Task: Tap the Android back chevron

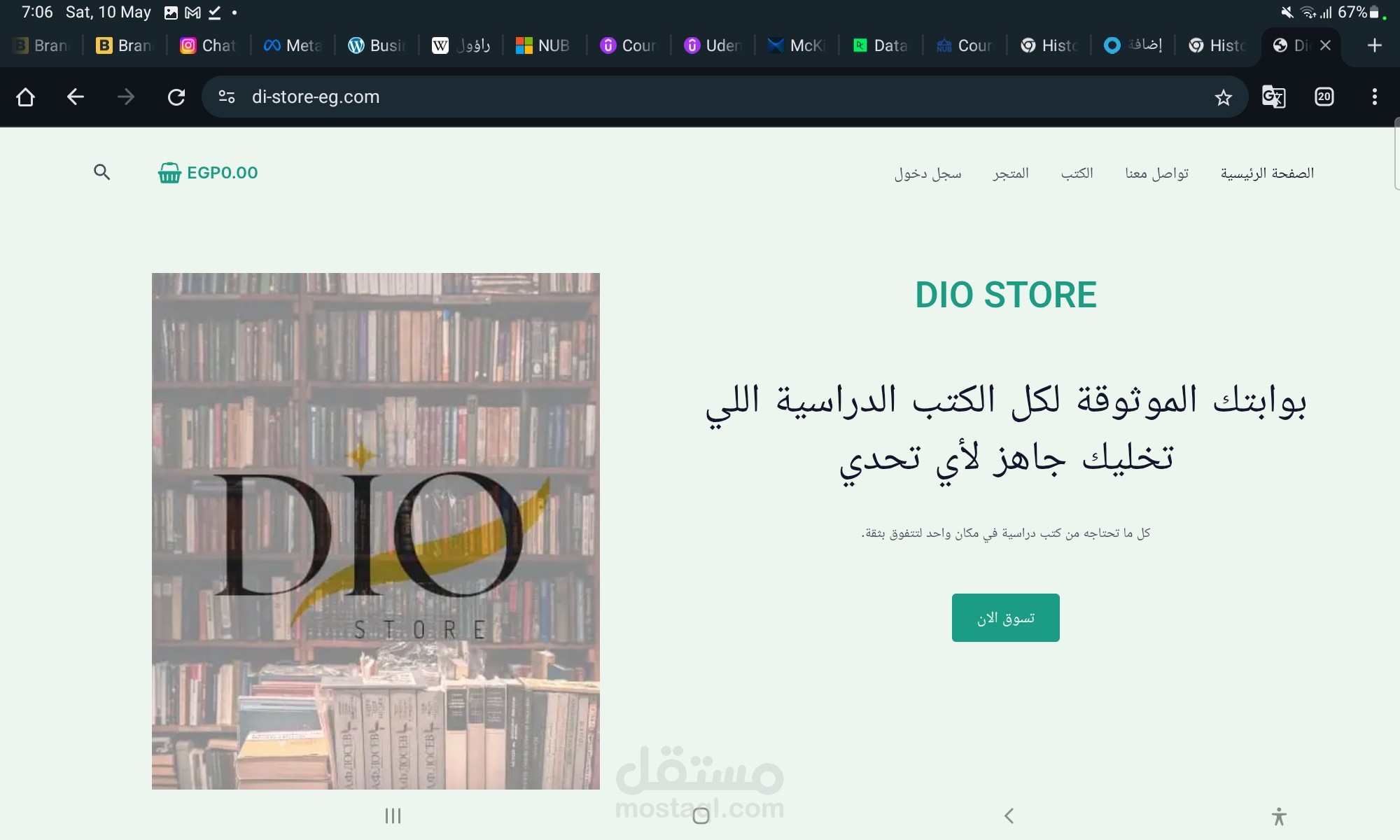Action: 1009,815
